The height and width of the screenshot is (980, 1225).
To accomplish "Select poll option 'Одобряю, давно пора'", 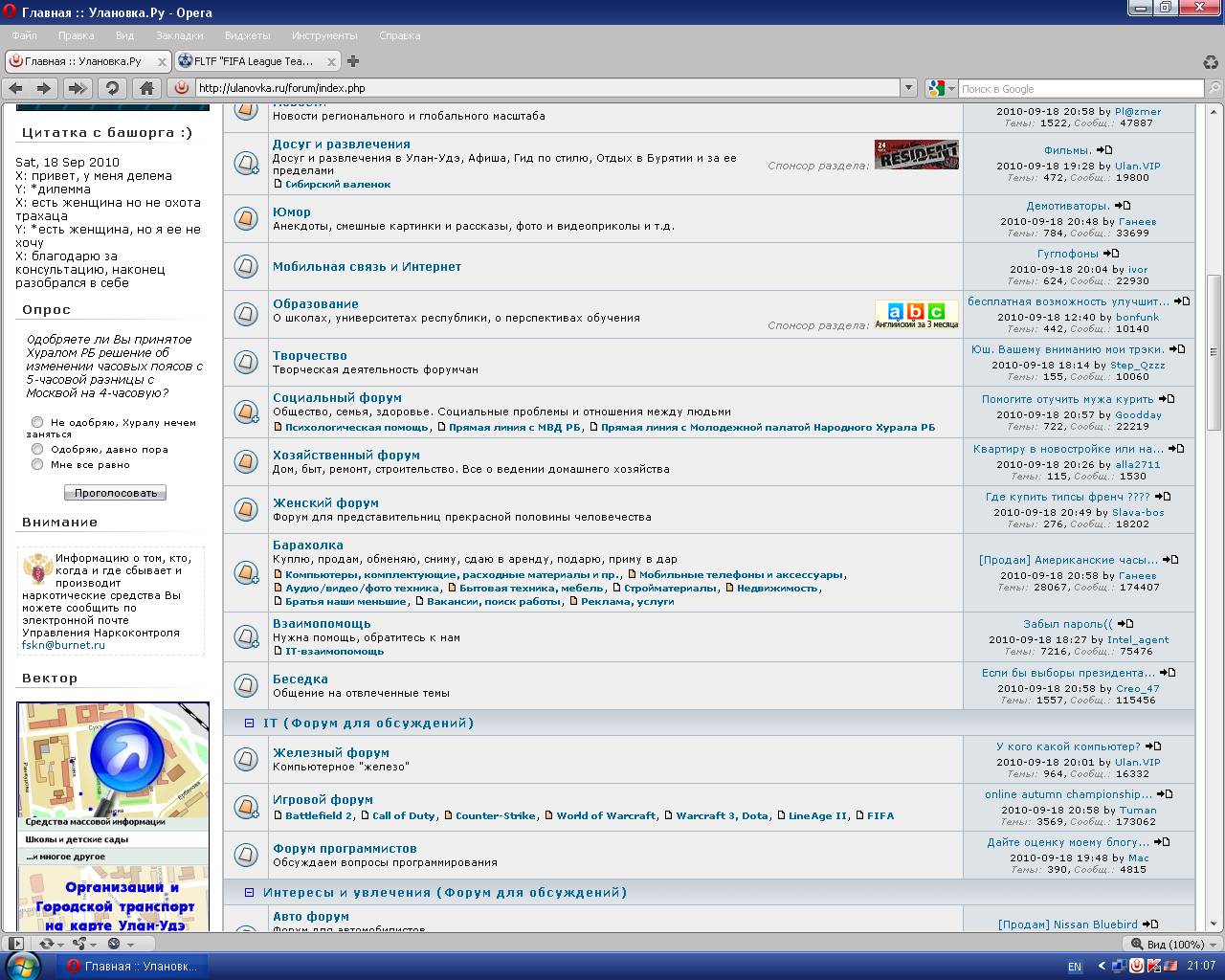I will coord(37,449).
